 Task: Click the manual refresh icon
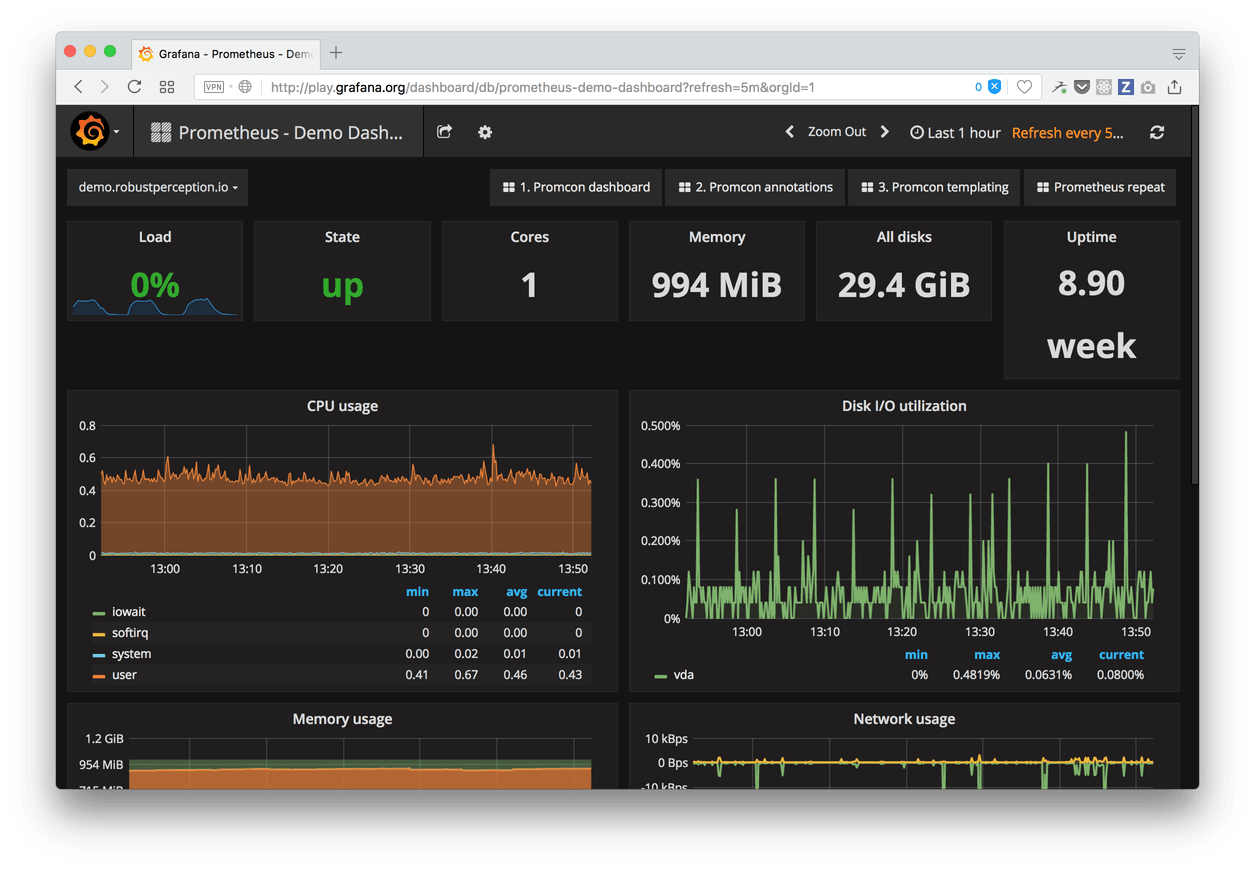(x=1156, y=131)
